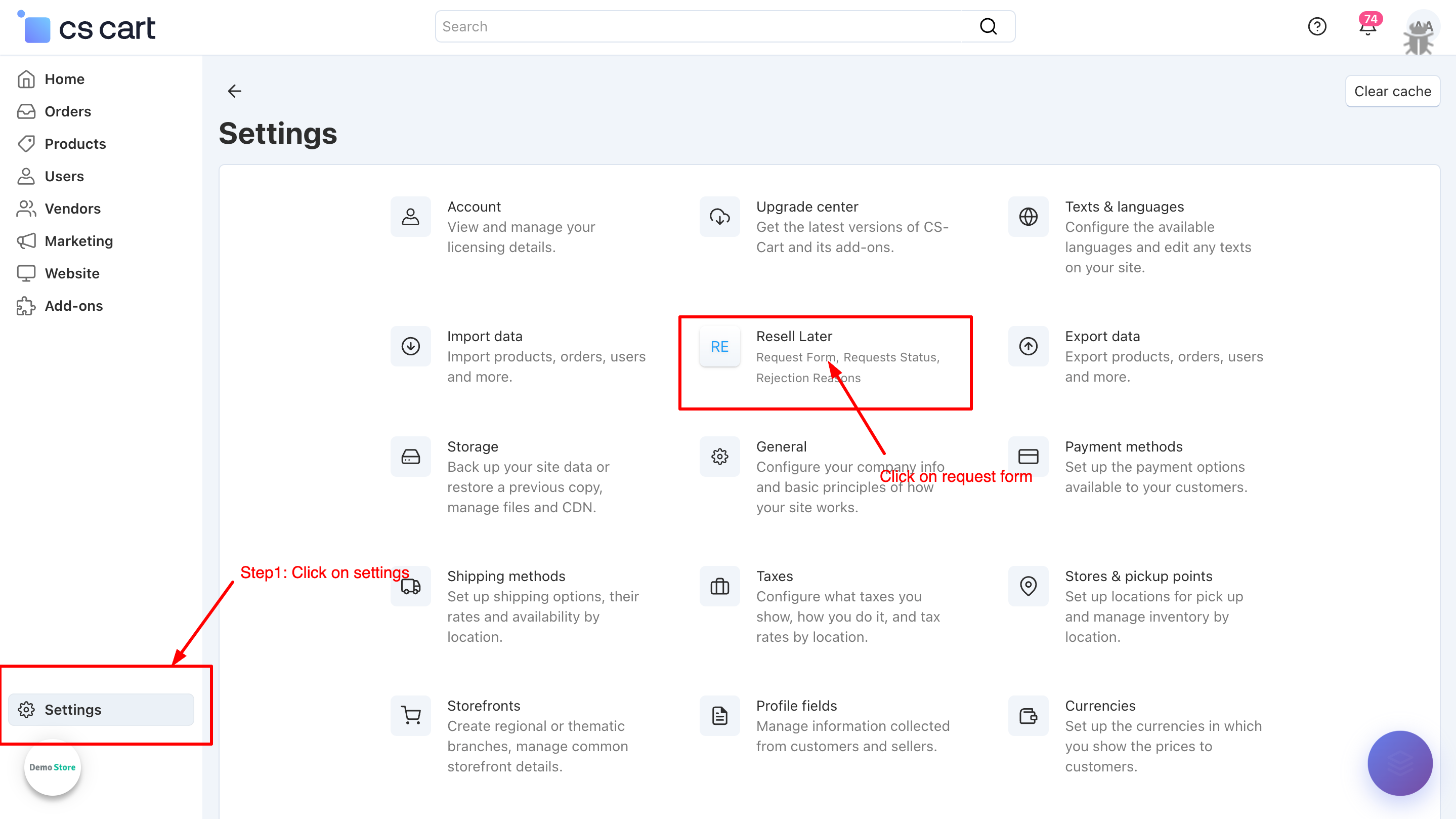Open the Marketing sidebar menu

(78, 241)
